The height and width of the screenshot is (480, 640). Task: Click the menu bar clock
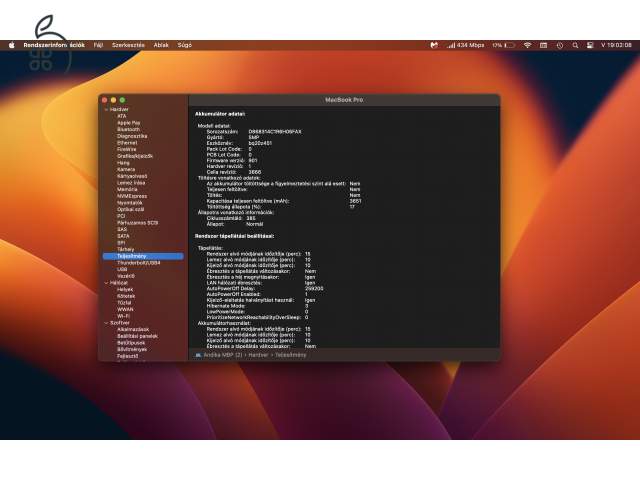[616, 45]
